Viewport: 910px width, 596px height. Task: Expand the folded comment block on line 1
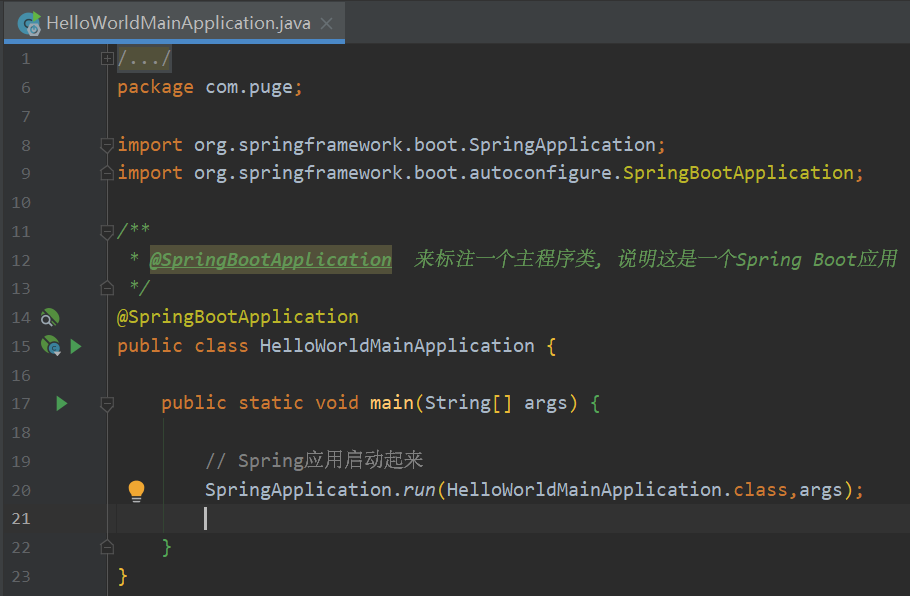[107, 58]
